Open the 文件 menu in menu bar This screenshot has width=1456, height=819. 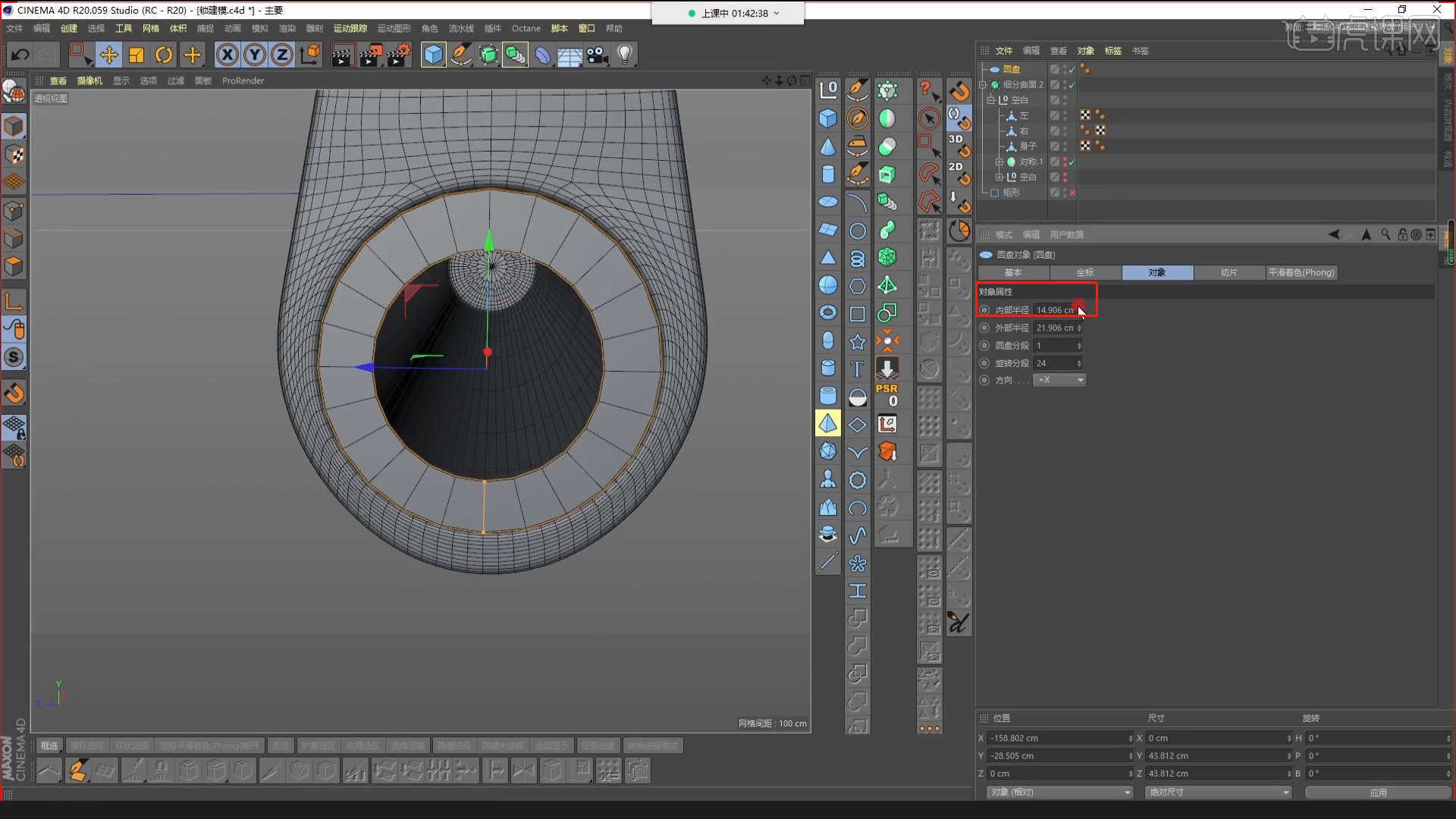click(14, 28)
